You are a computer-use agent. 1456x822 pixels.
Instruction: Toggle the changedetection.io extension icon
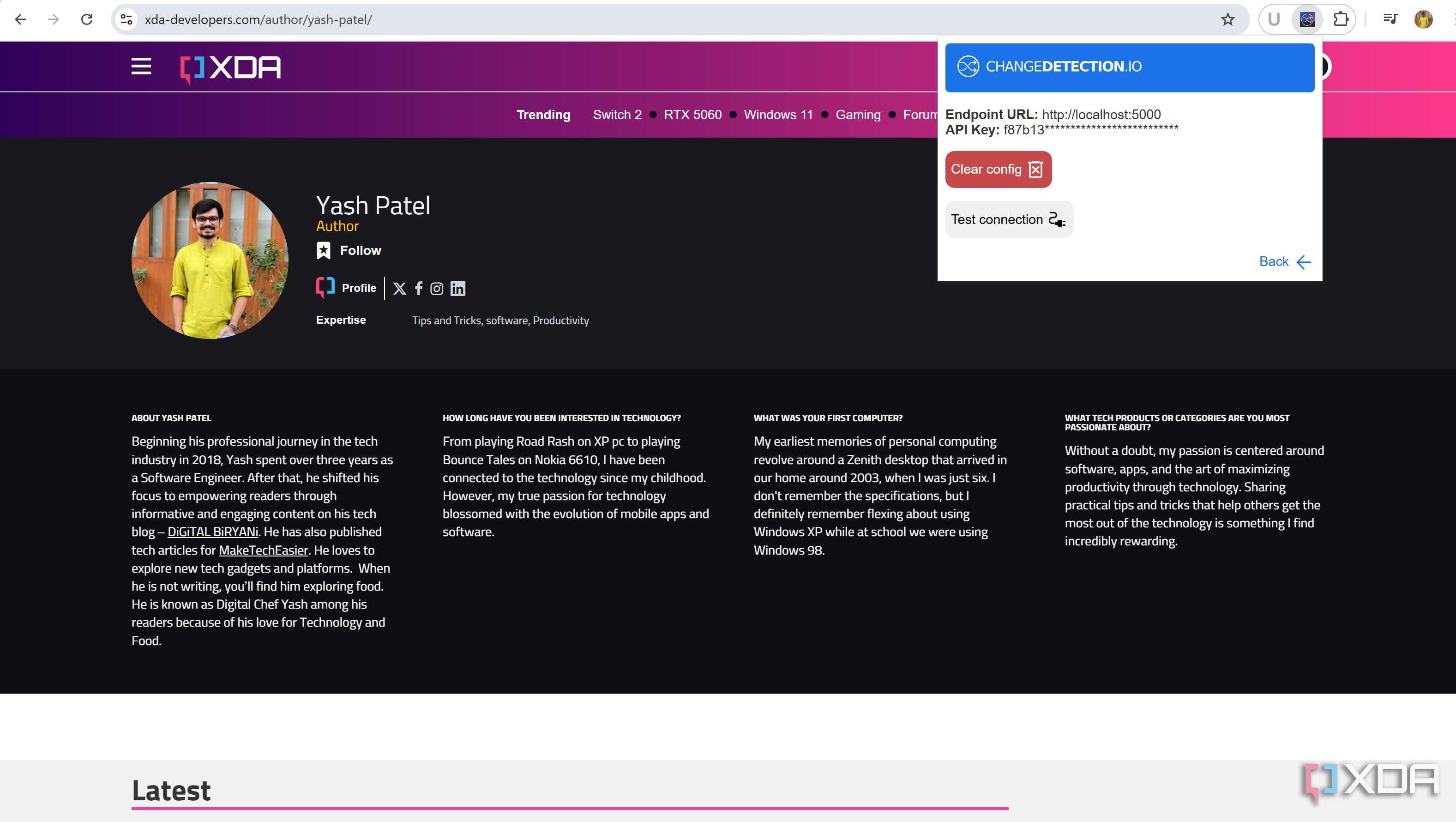click(1307, 19)
